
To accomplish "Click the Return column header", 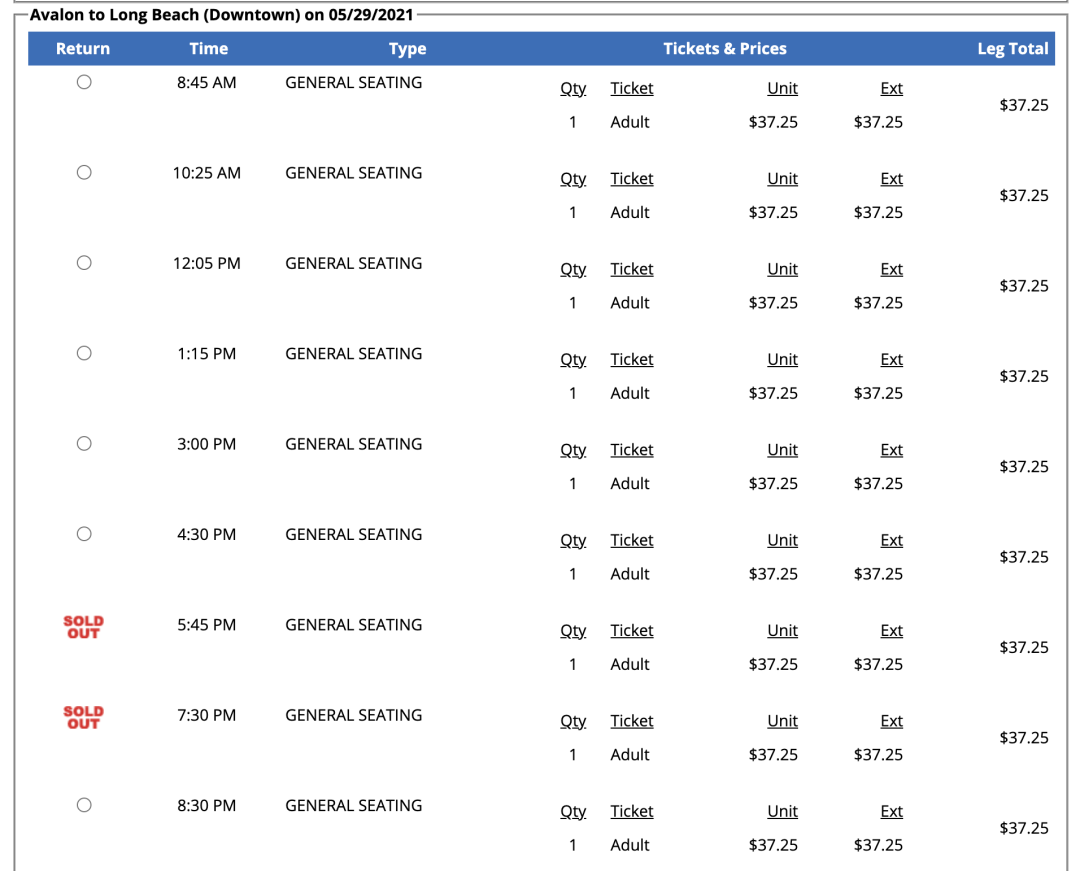I will click(x=83, y=49).
